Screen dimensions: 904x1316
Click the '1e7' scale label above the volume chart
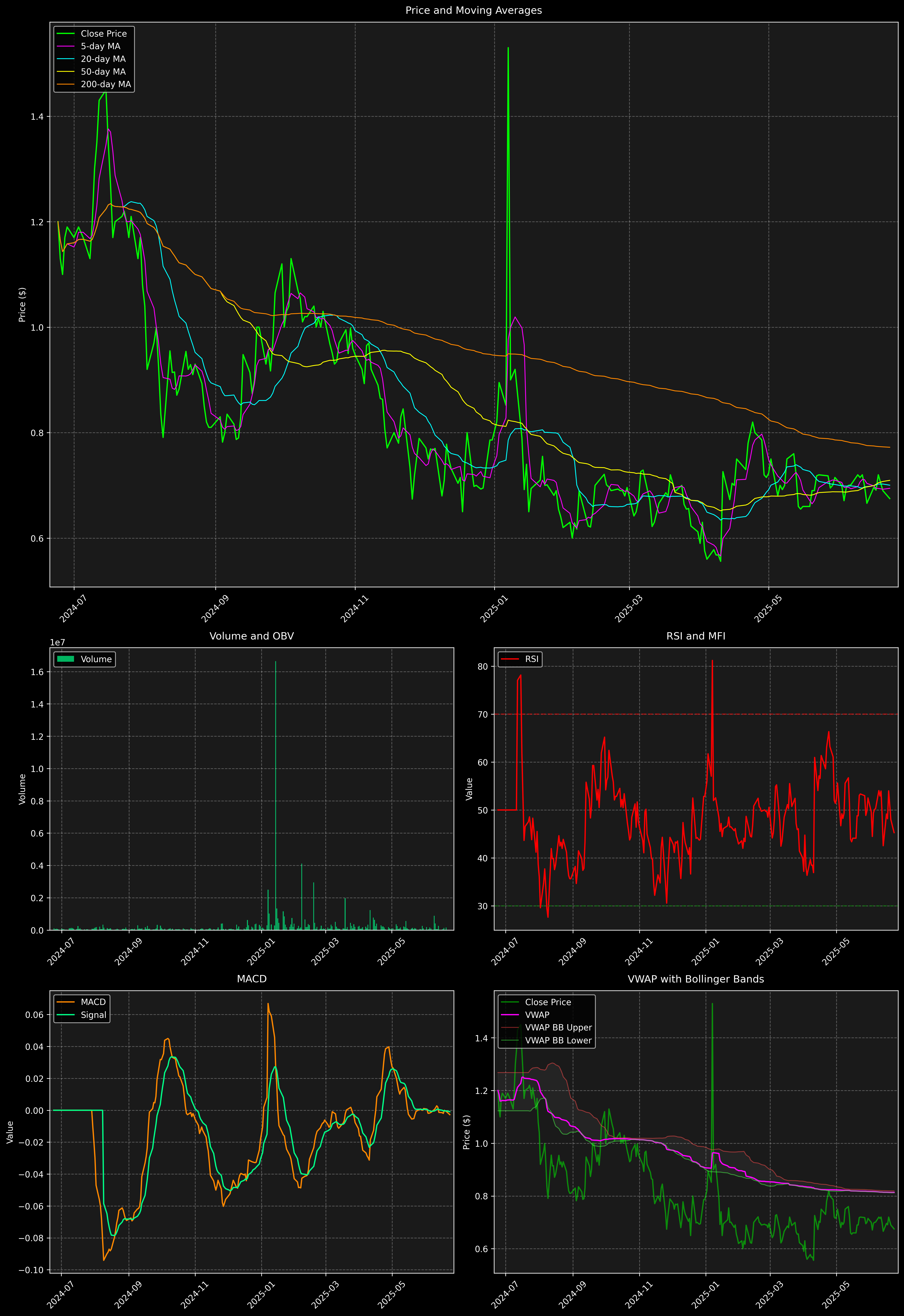pos(57,642)
